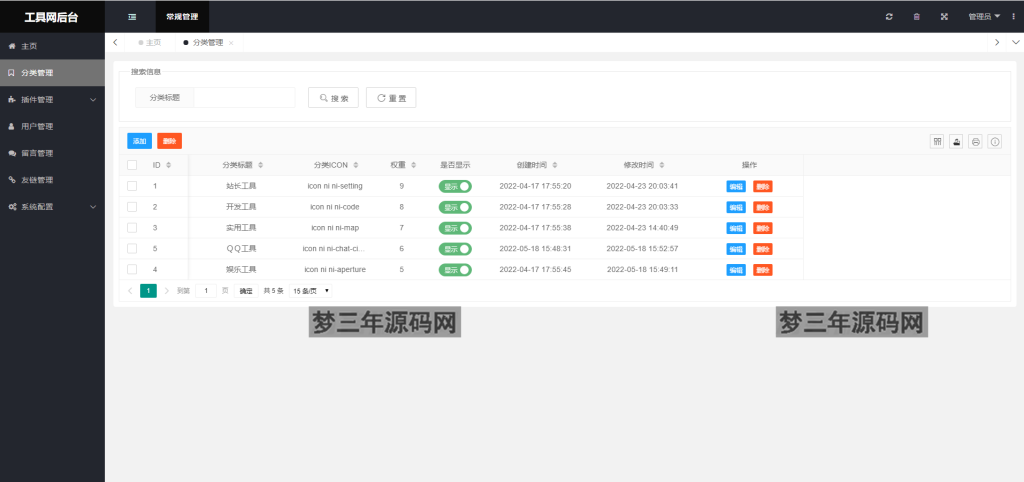
Task: Click the 分类标题 search input field
Action: 245,98
